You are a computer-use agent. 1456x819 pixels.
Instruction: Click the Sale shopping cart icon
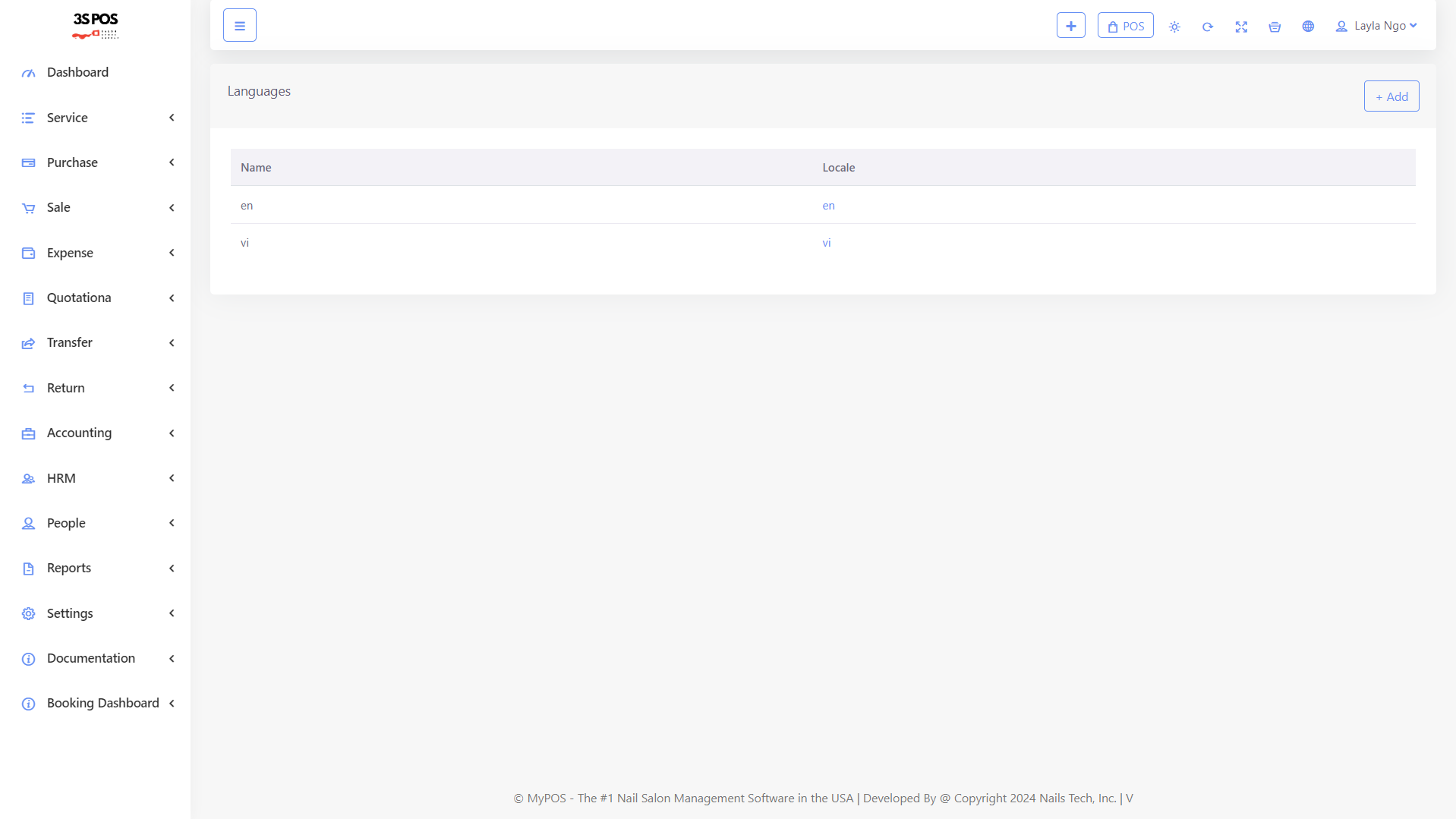click(28, 208)
